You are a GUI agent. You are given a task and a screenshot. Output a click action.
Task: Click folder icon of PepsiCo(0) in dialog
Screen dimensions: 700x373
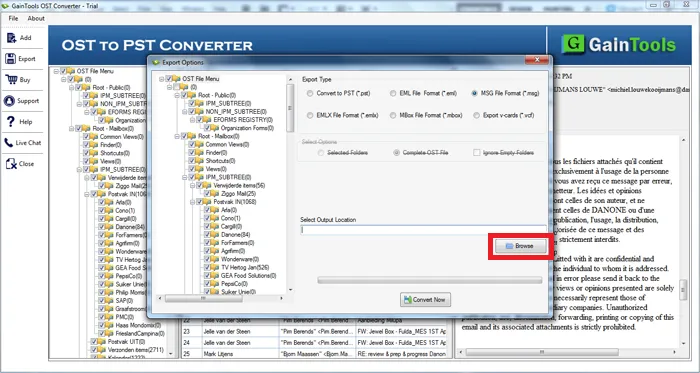click(215, 284)
